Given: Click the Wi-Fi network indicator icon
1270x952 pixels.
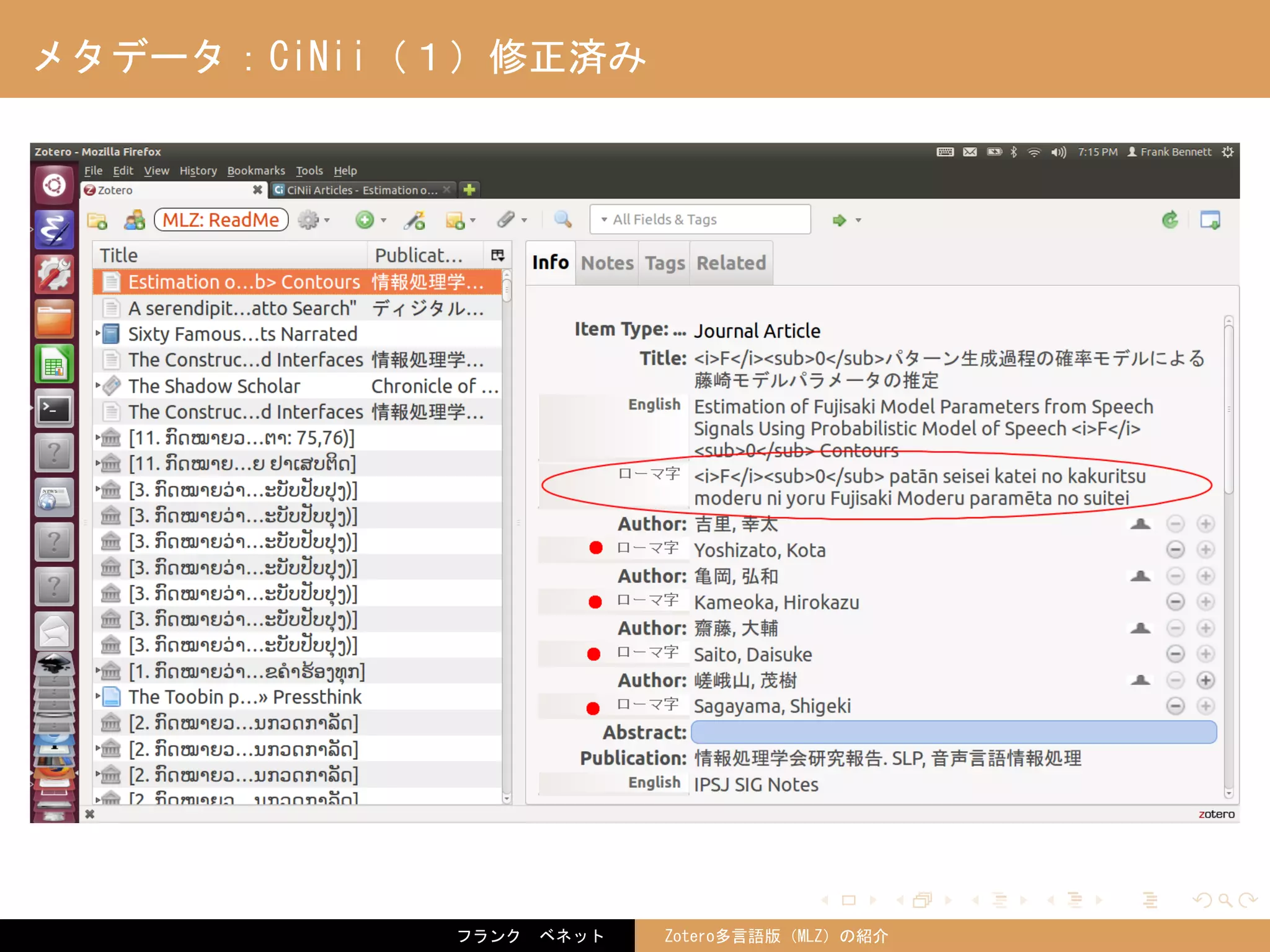Looking at the screenshot, I should (x=1034, y=152).
